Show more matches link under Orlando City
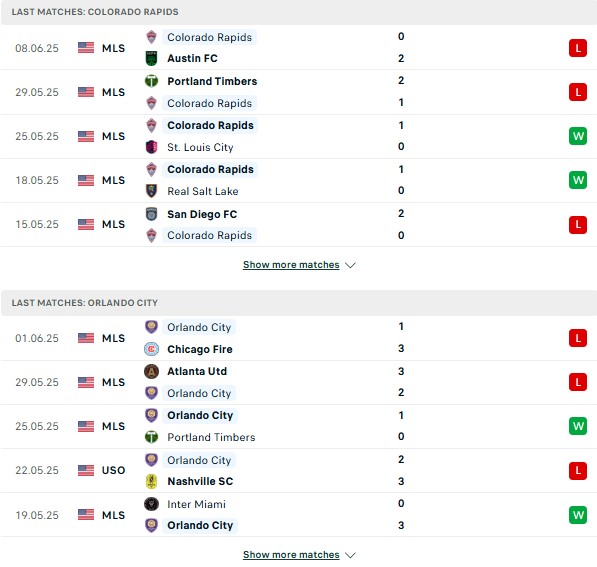Image resolution: width=597 pixels, height=567 pixels. click(291, 555)
